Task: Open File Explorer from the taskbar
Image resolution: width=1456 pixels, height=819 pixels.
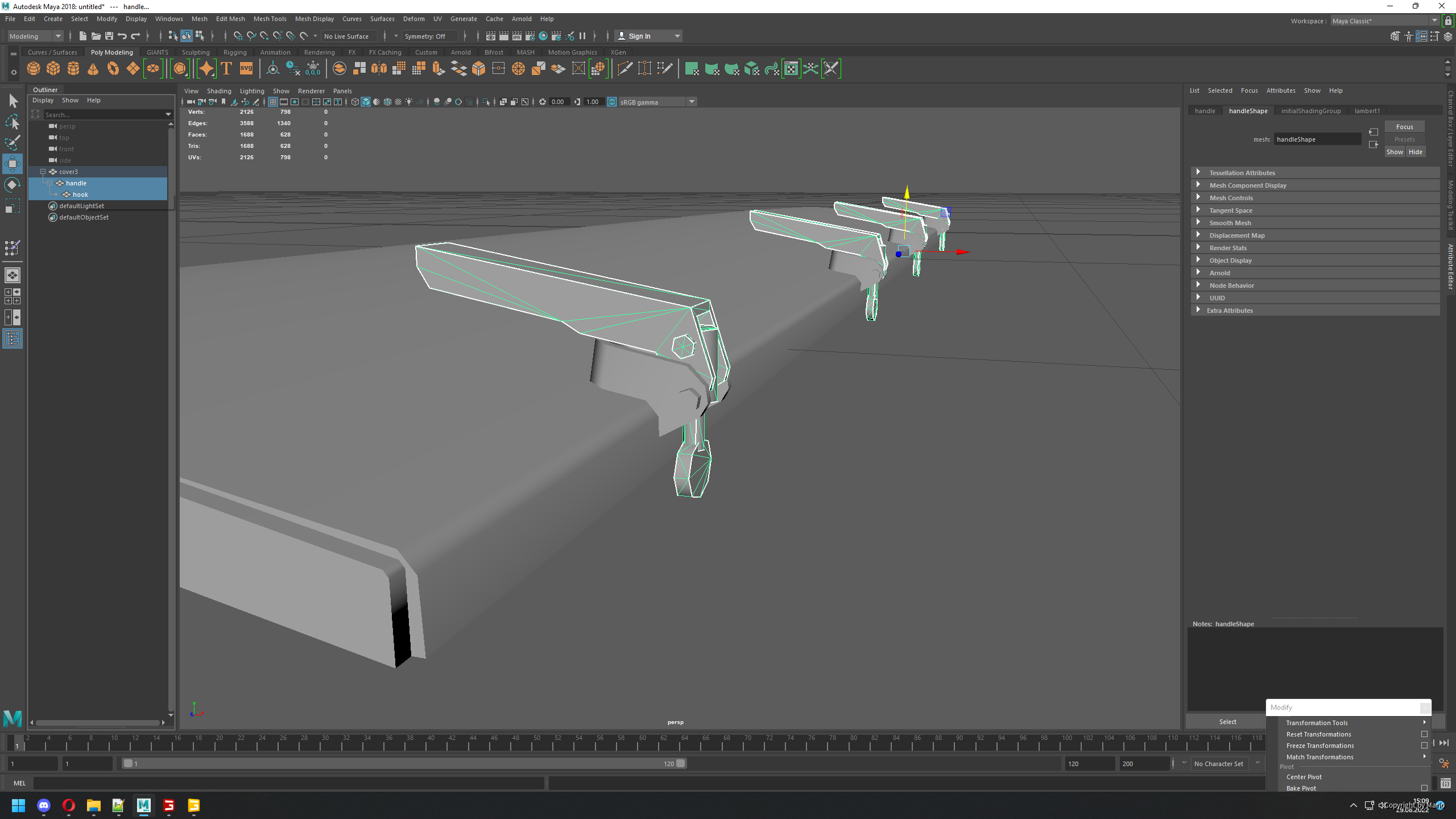Action: 94,805
